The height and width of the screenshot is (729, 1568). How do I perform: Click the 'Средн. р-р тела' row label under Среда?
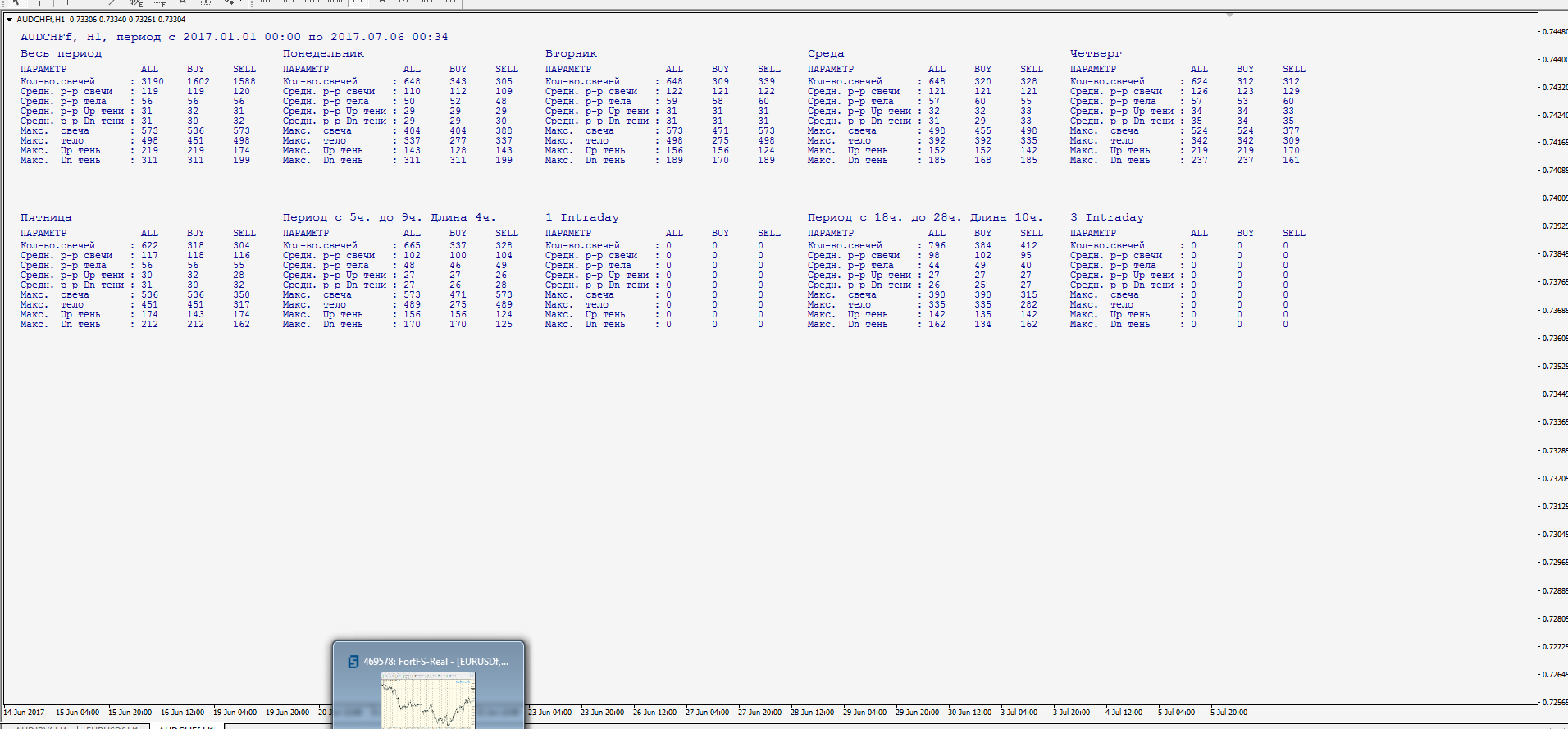tap(850, 101)
